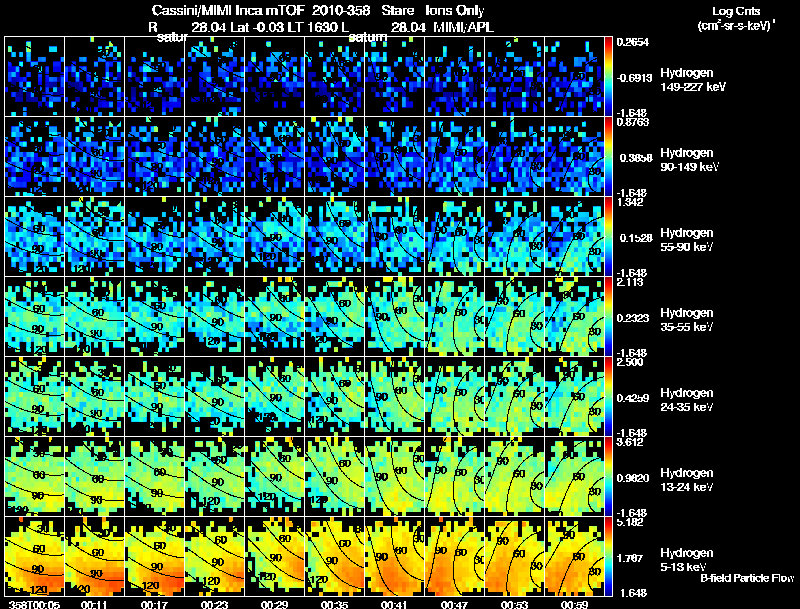
Task: Click the colorbar value '-0.6913'
Action: coord(634,78)
